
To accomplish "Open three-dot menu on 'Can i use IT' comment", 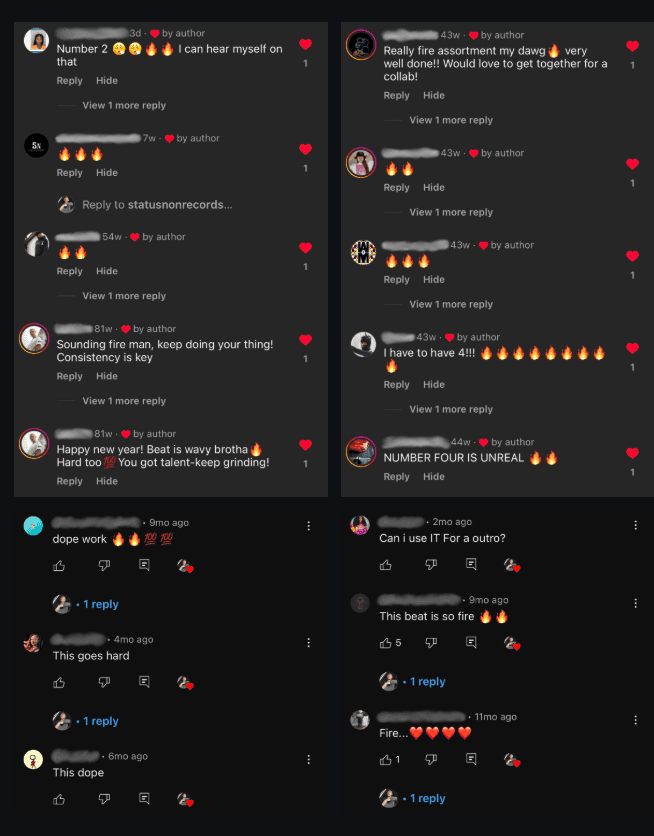I will click(635, 525).
